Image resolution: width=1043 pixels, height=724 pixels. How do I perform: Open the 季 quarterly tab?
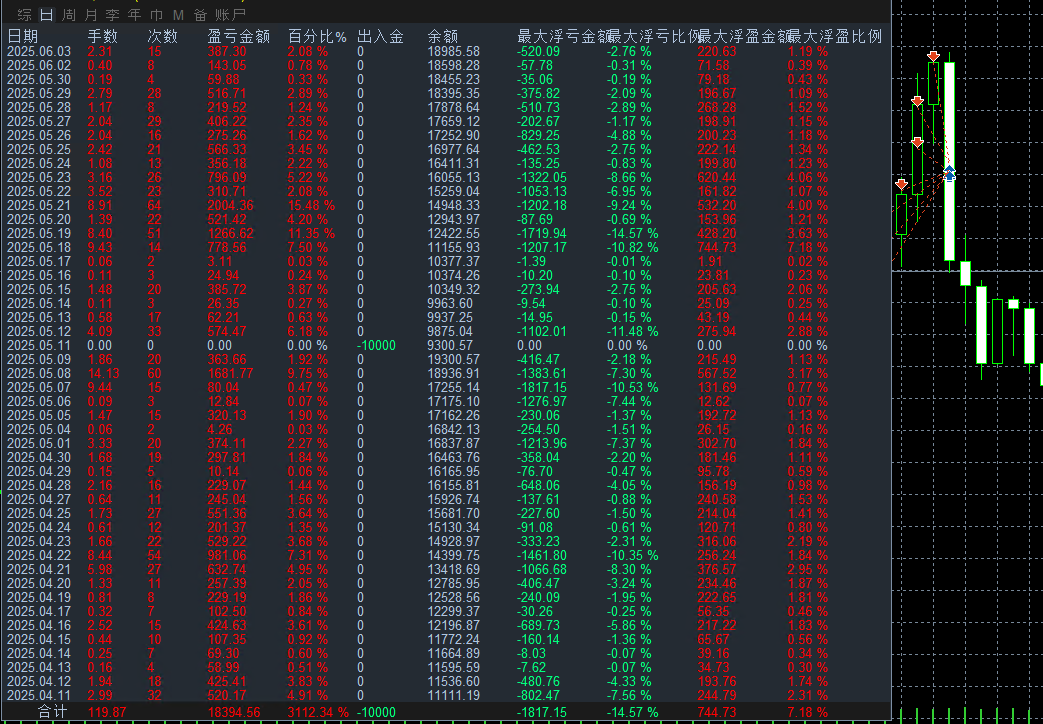tap(112, 15)
